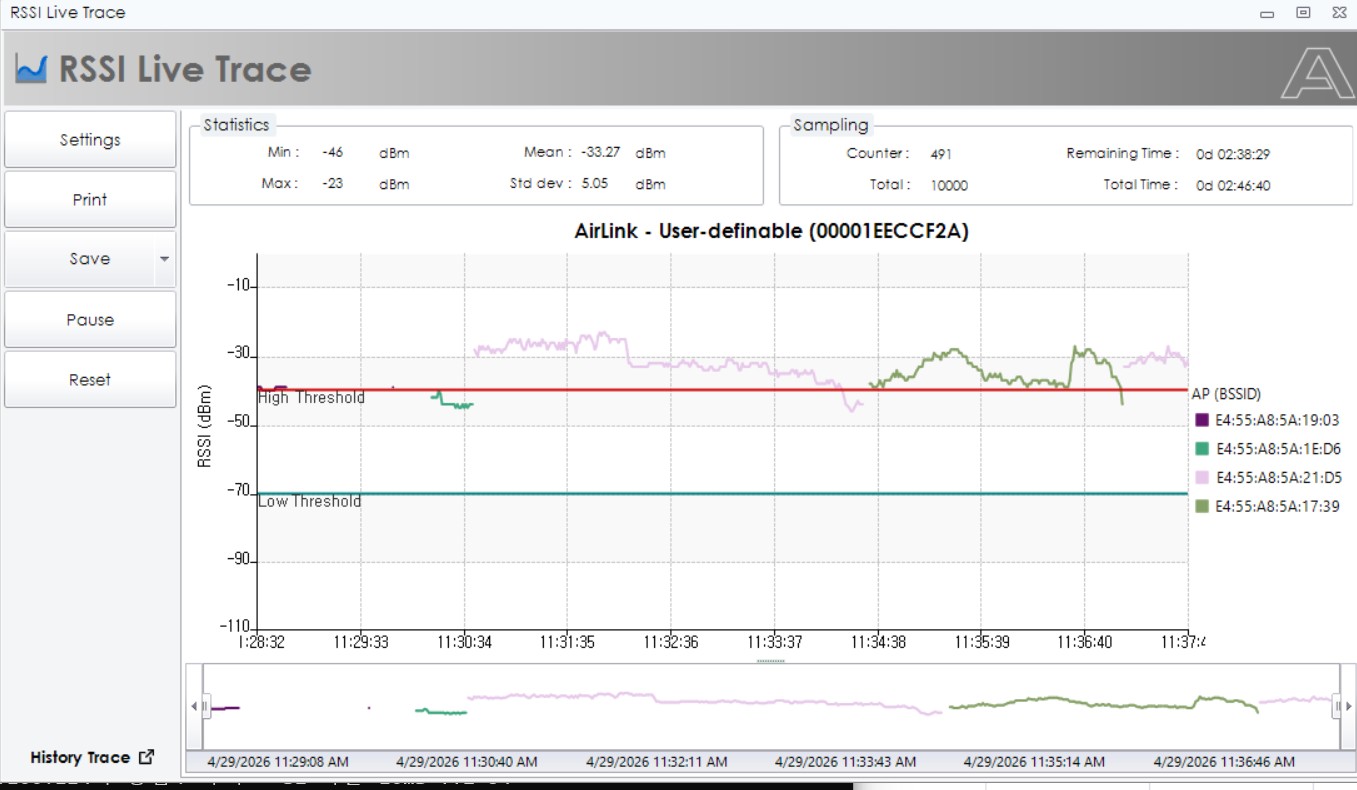The height and width of the screenshot is (790, 1357).
Task: Click the Remaining Time value 0d 02:38:29
Action: (x=1233, y=154)
